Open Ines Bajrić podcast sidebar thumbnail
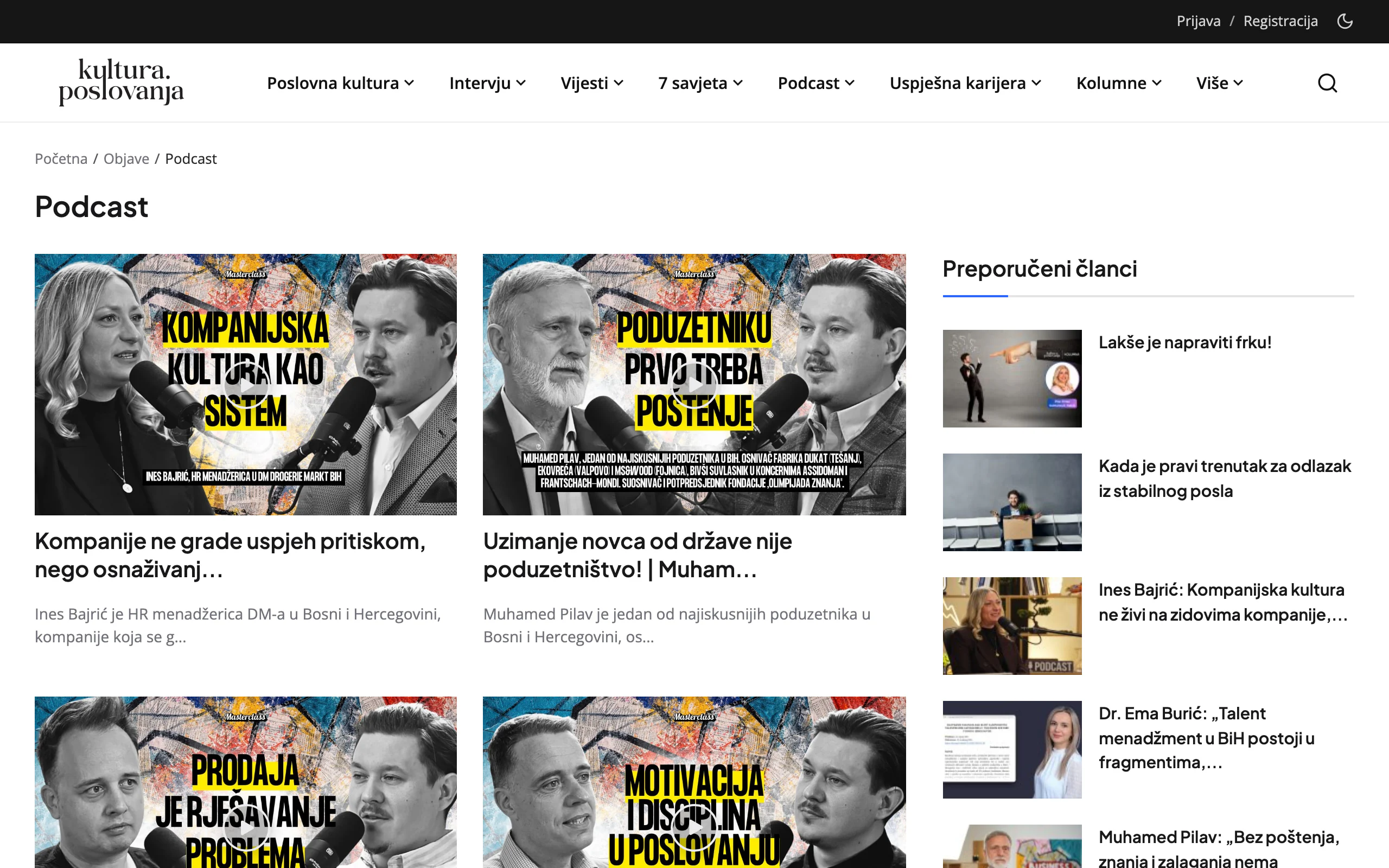 click(x=1012, y=626)
